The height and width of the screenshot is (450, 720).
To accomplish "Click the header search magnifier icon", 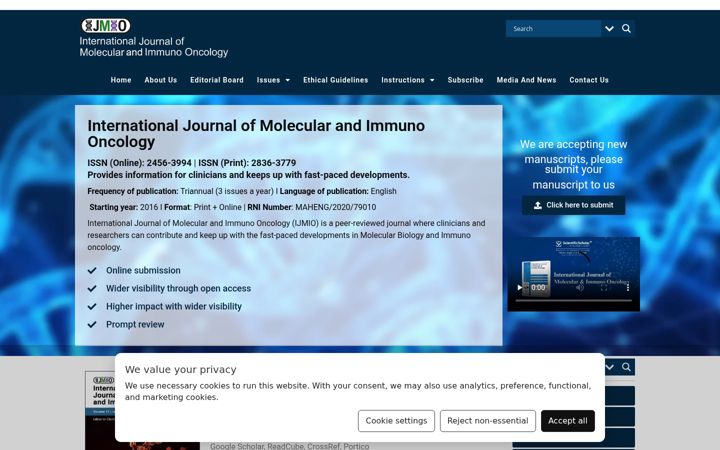I will coord(626,28).
